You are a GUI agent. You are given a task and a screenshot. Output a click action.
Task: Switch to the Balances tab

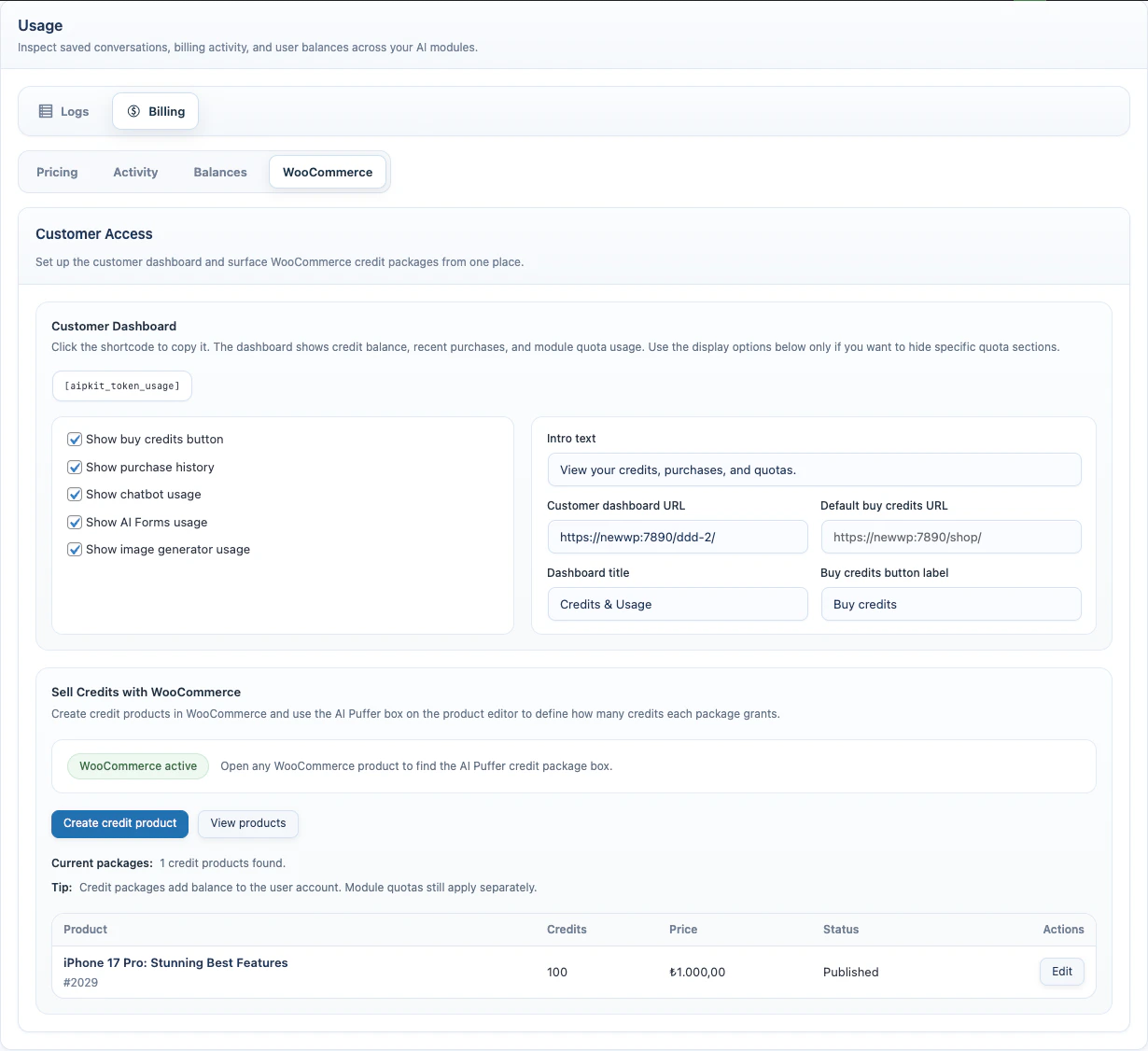pos(219,172)
